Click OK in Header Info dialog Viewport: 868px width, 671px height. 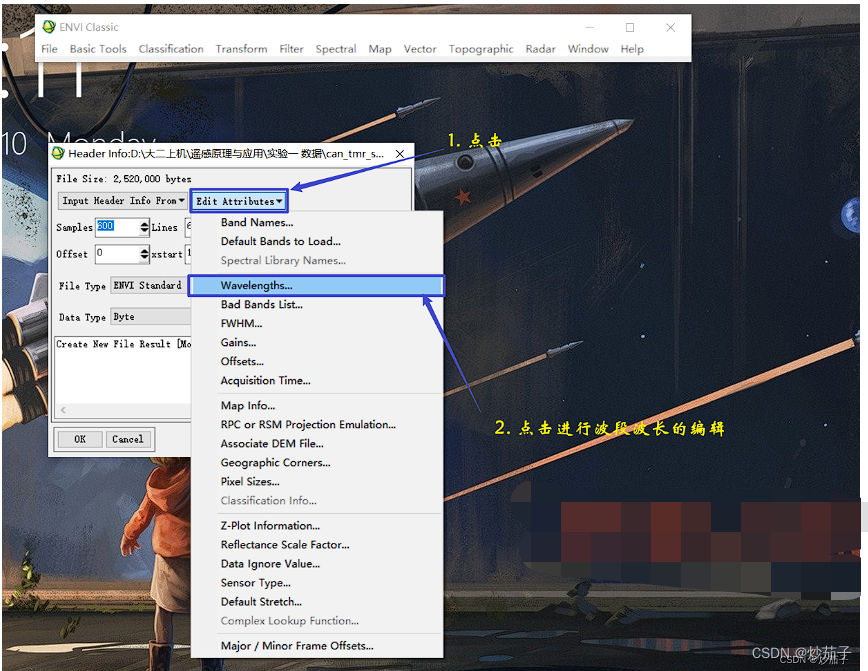80,439
